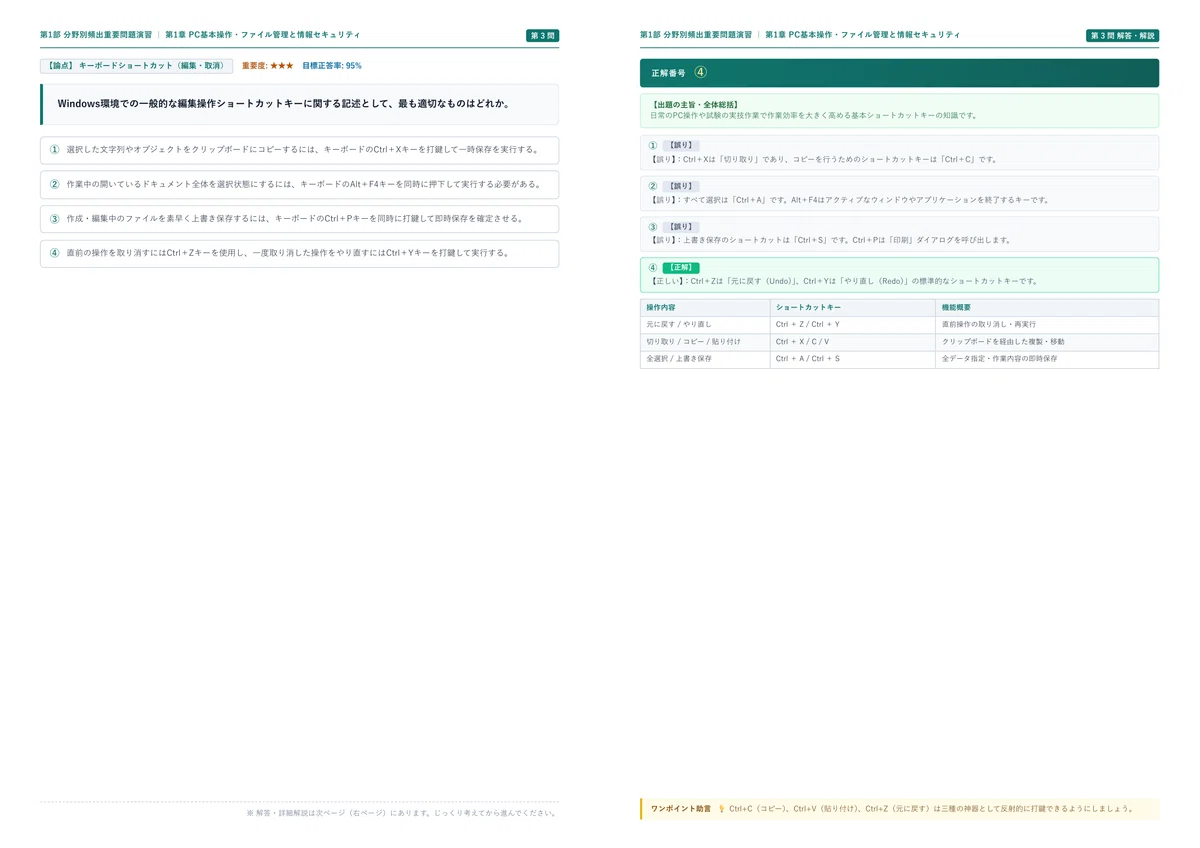This screenshot has height=848, width=1200.
Task: Click the footer note starting ※ 解答・詳細解説は次ページ
Action: click(x=401, y=813)
